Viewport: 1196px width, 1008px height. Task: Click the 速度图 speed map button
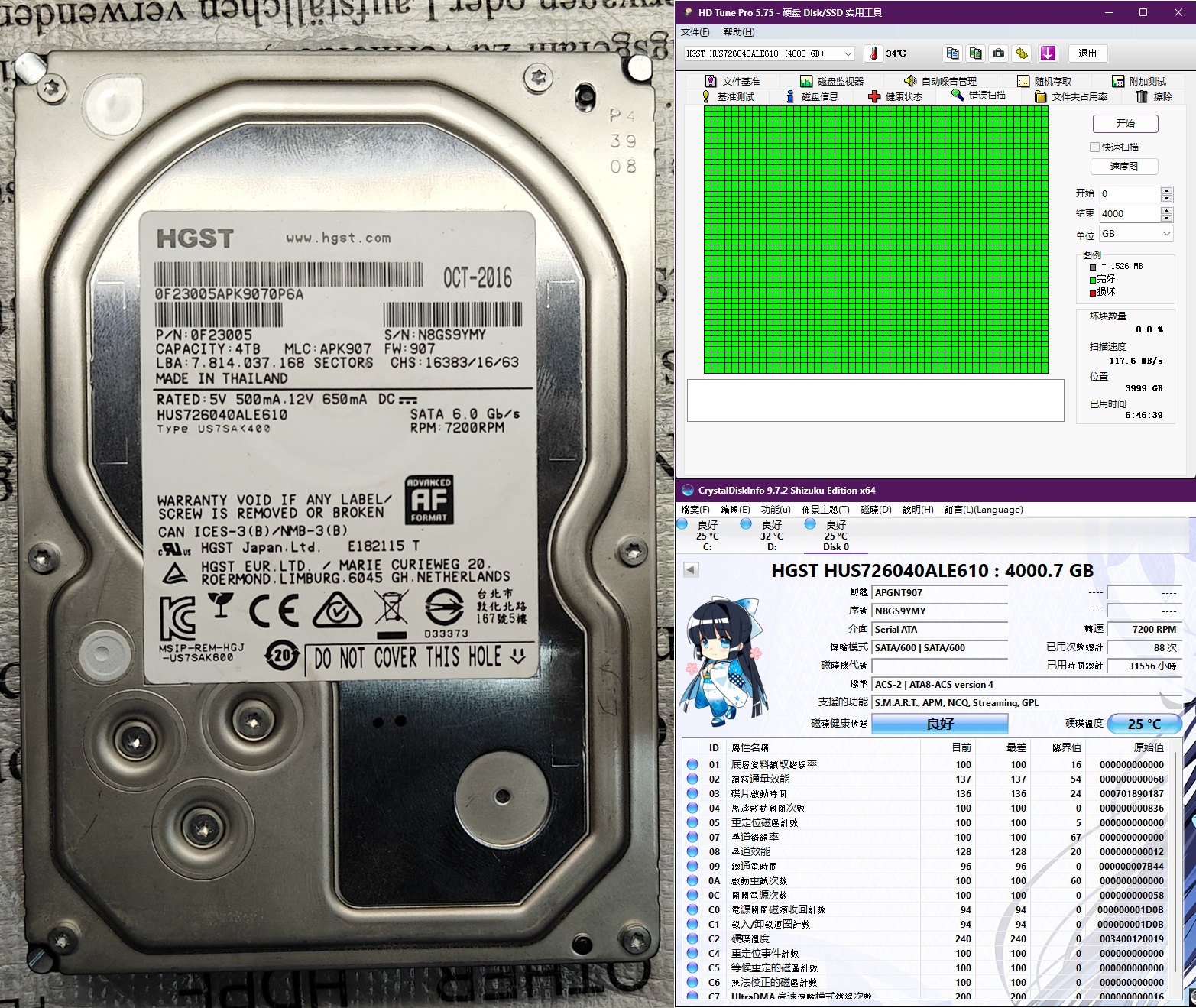pyautogui.click(x=1123, y=167)
